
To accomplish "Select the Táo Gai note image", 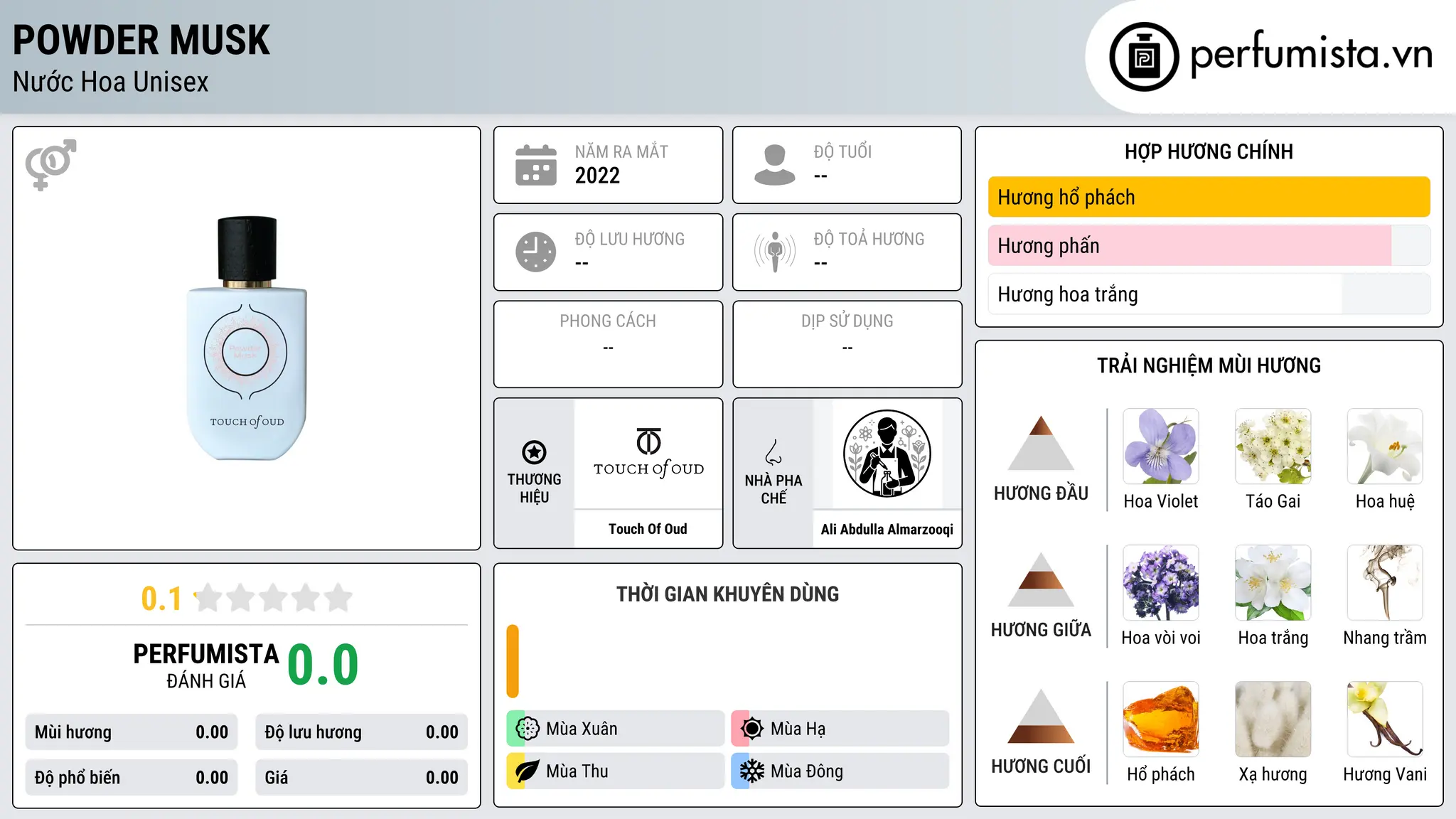I will (x=1273, y=446).
